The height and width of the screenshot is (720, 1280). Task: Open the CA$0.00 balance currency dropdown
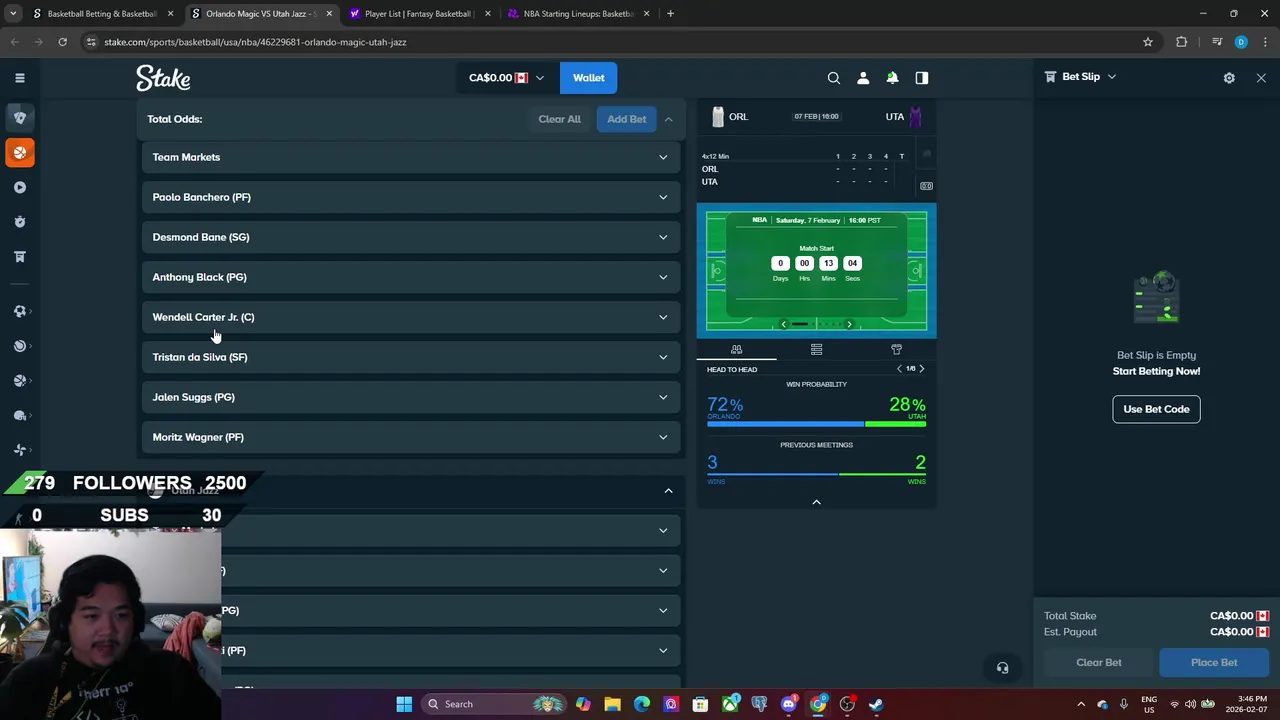[x=506, y=78]
